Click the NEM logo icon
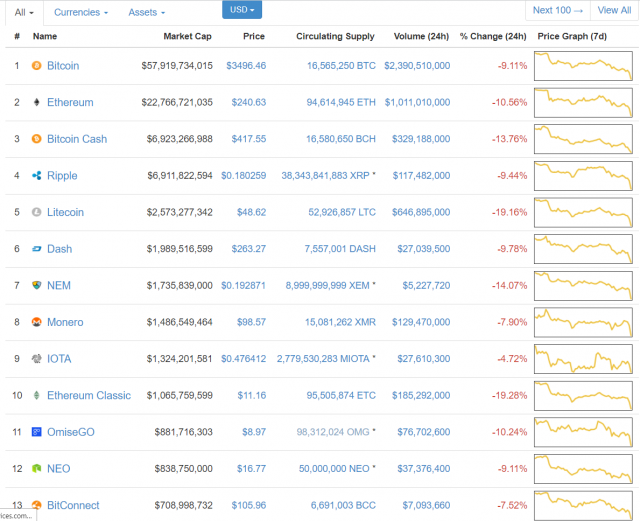This screenshot has width=640, height=521. [x=37, y=286]
